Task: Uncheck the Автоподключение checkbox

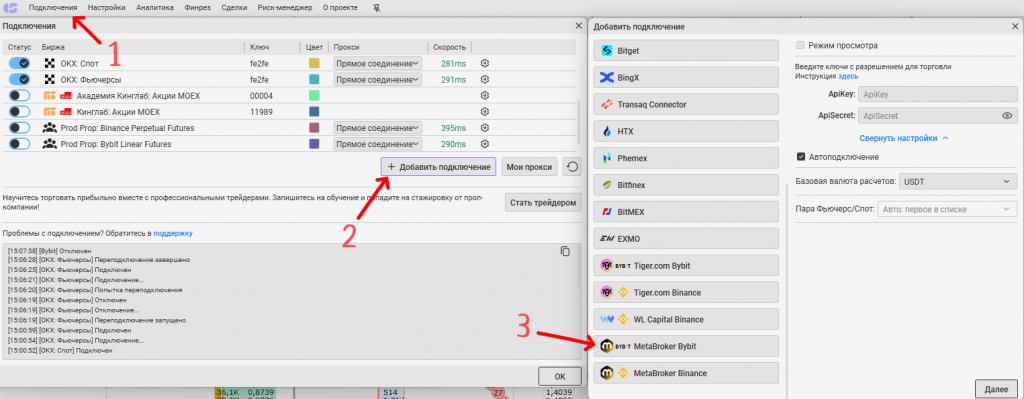Action: pos(801,157)
